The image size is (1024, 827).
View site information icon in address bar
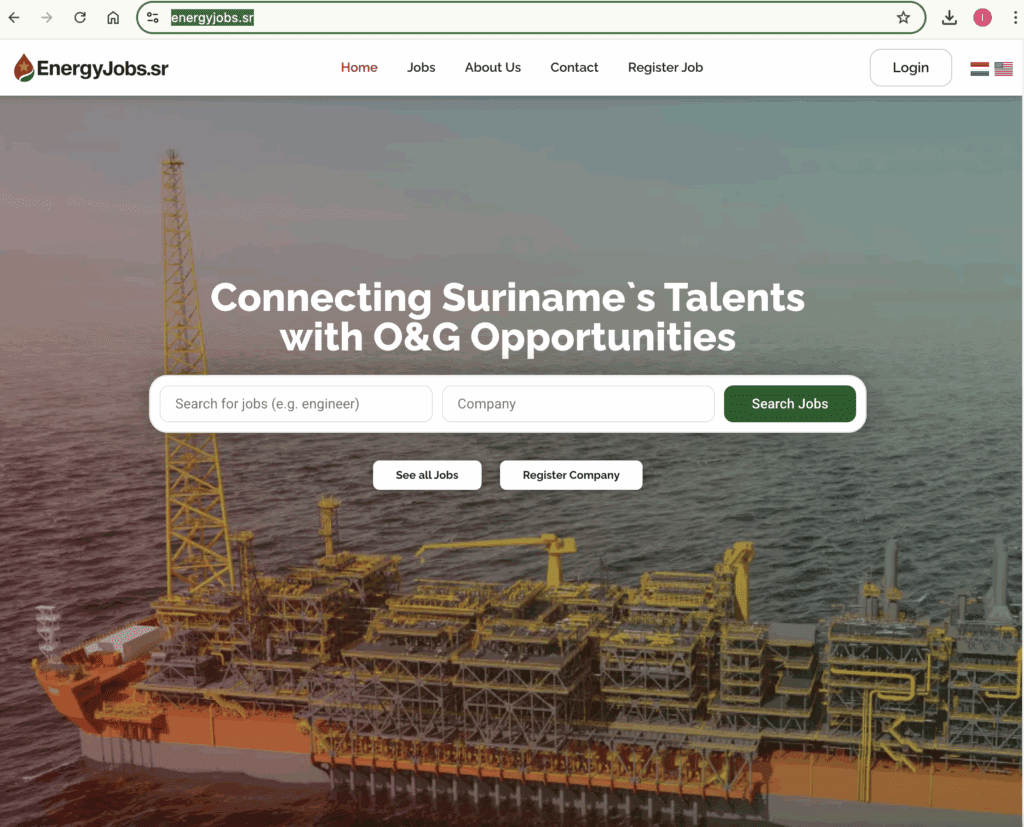tap(153, 18)
